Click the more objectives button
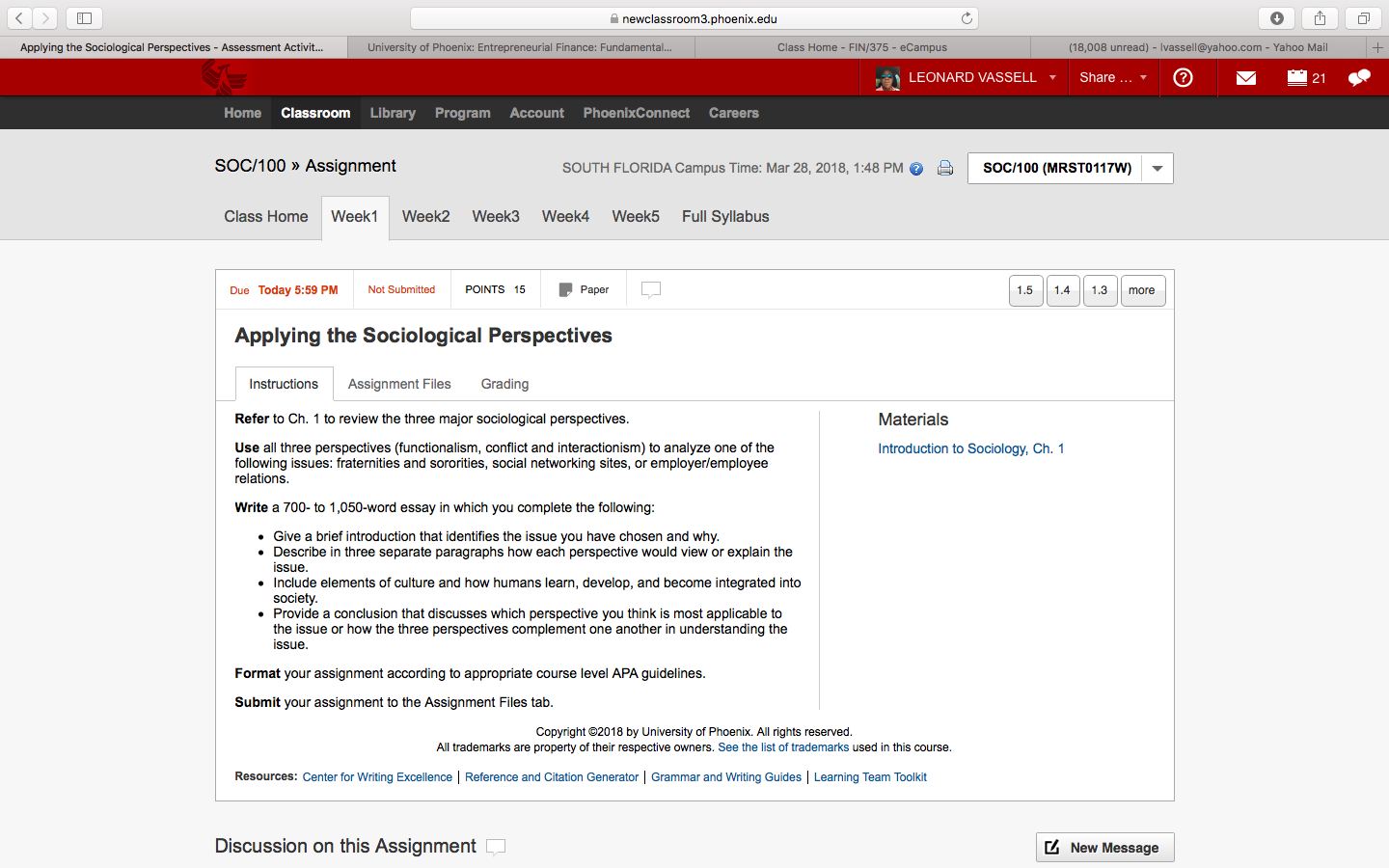The height and width of the screenshot is (868, 1389). [x=1142, y=290]
